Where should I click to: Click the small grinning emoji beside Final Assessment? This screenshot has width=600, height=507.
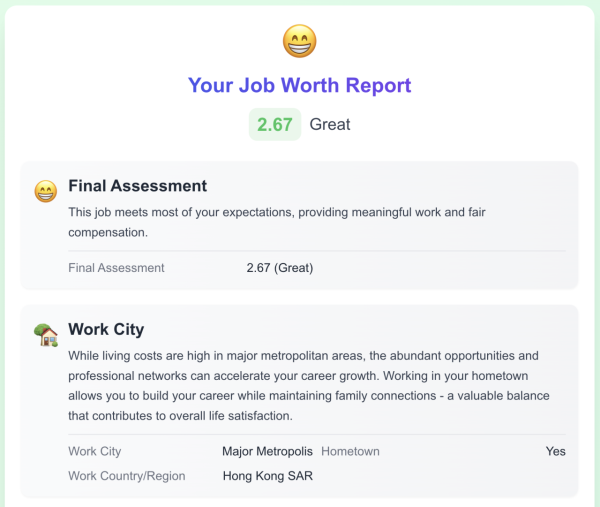(x=45, y=190)
